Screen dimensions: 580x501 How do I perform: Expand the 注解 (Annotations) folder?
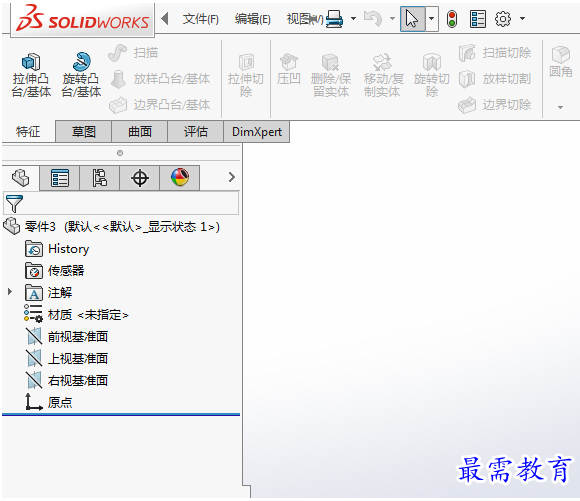point(10,292)
